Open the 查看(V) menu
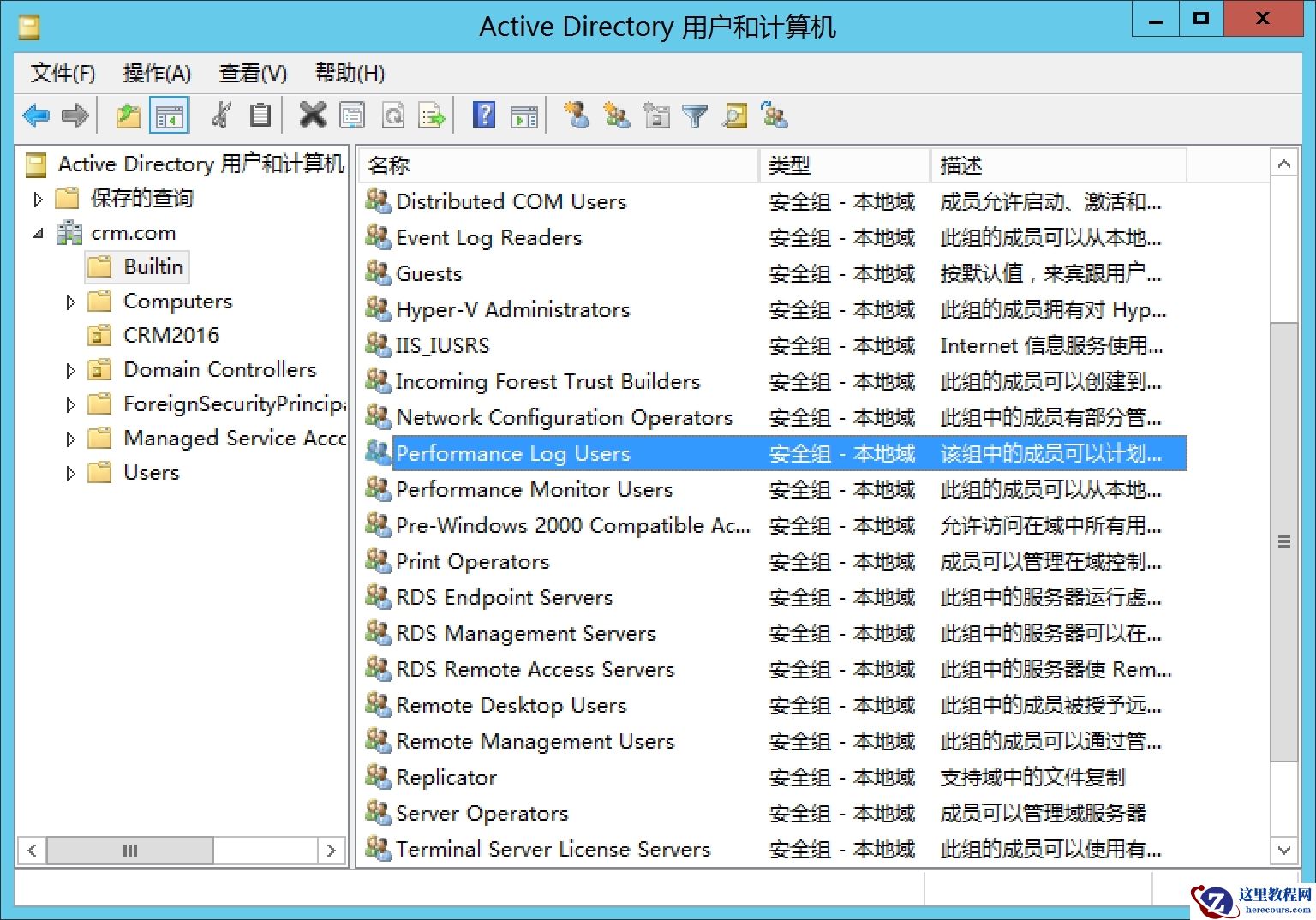 252,73
